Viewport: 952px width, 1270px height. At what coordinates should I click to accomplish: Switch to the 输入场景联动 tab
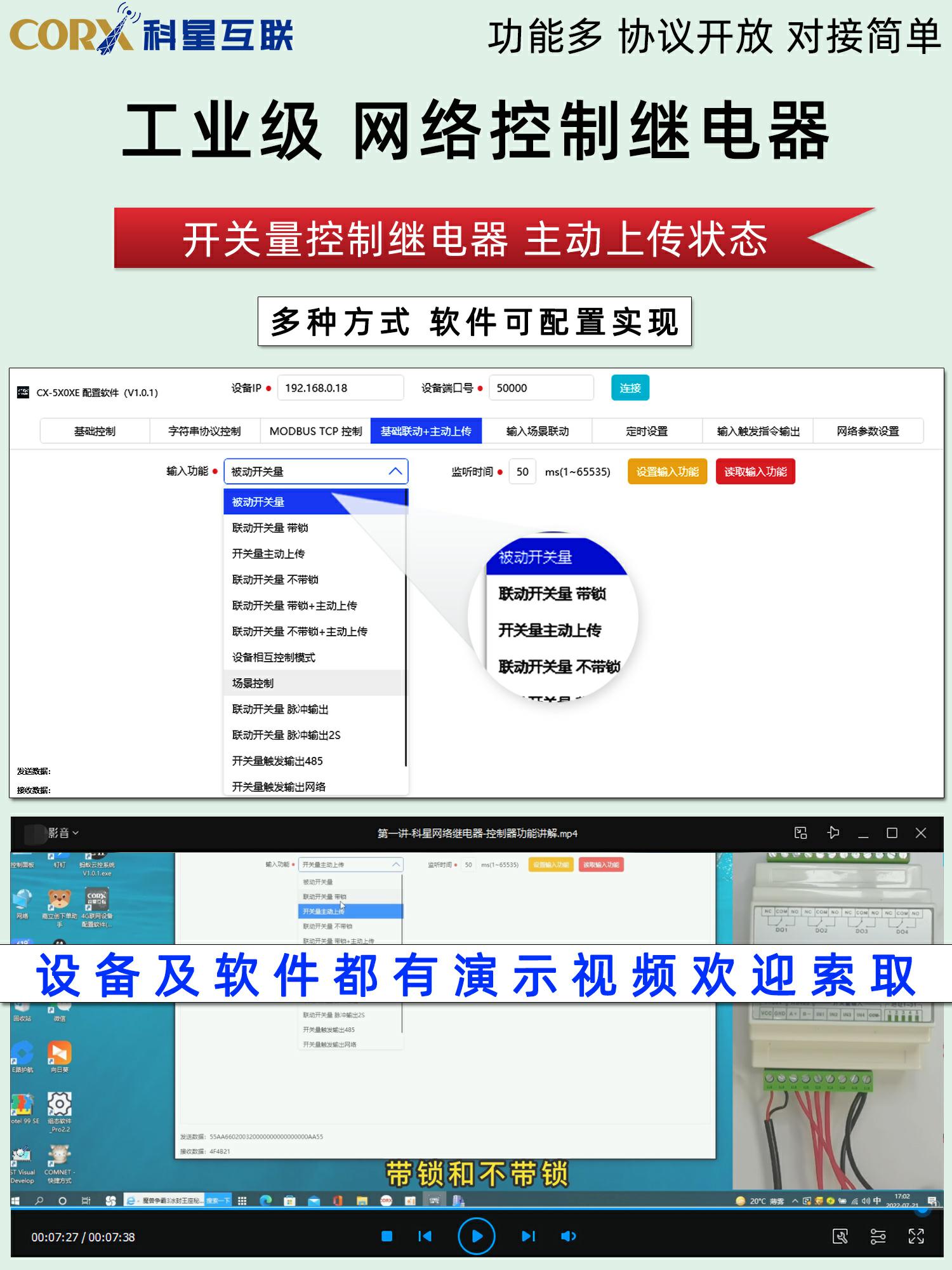pyautogui.click(x=537, y=431)
